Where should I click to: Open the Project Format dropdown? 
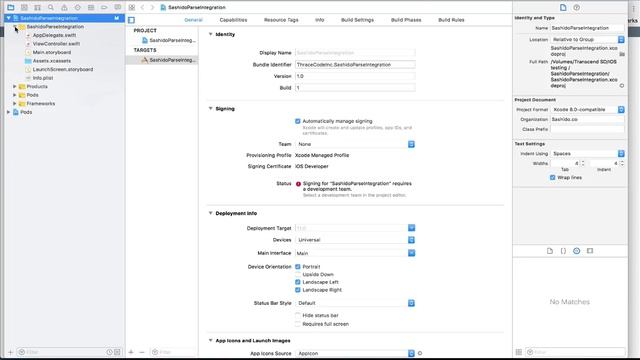coord(587,109)
